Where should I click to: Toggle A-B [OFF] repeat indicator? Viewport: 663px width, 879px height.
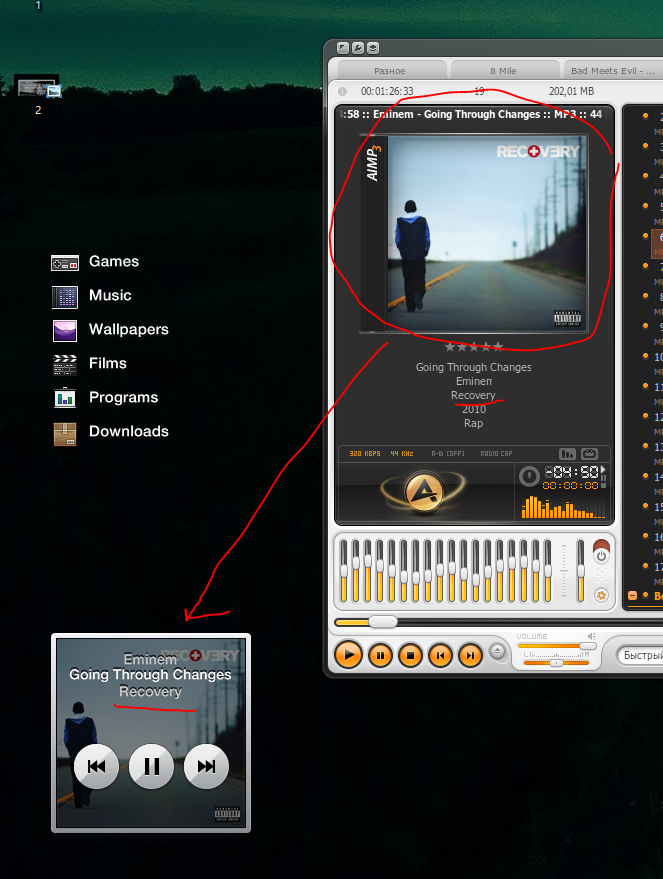[x=447, y=454]
